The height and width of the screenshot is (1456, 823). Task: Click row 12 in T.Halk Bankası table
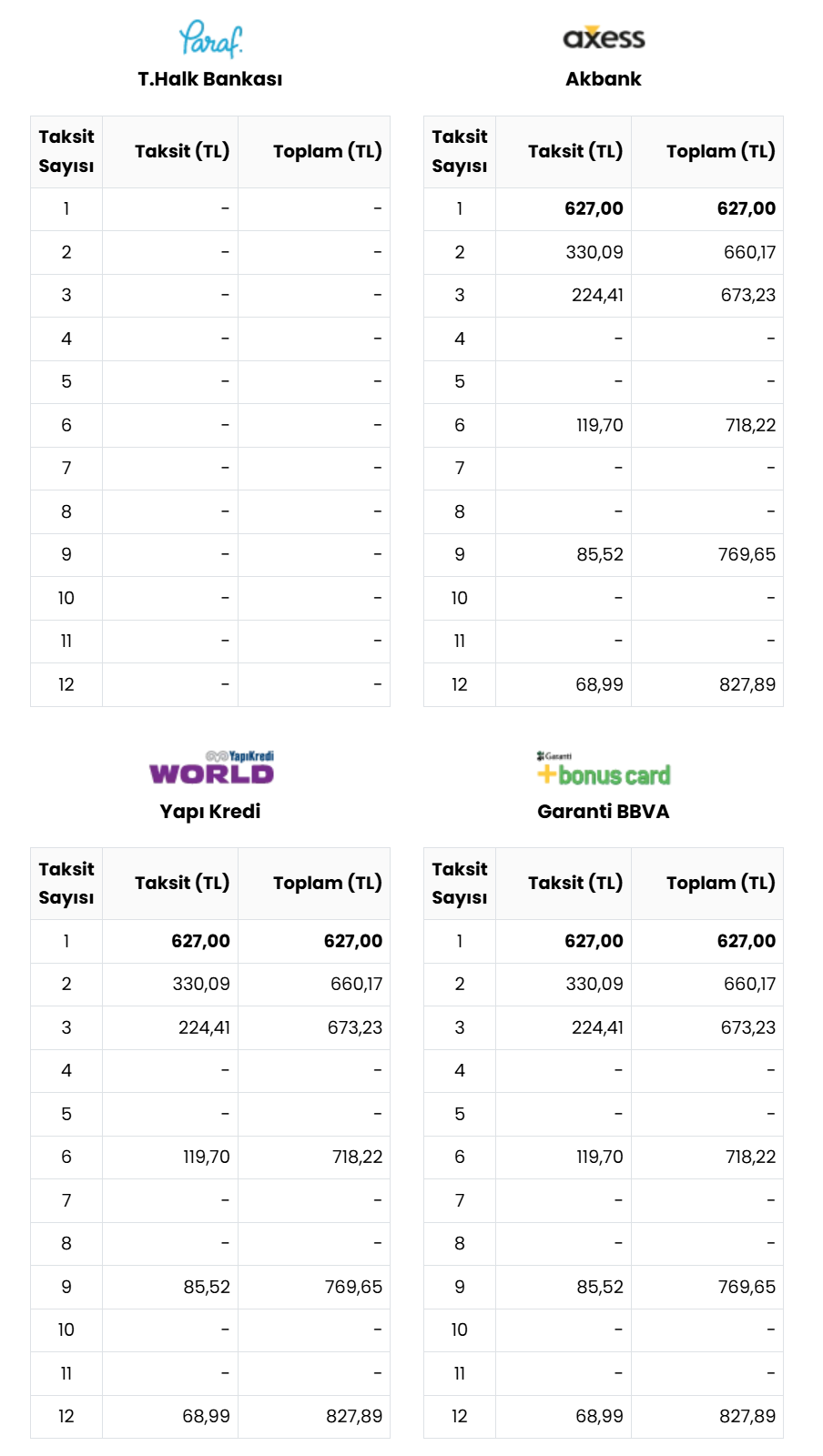[x=210, y=684]
